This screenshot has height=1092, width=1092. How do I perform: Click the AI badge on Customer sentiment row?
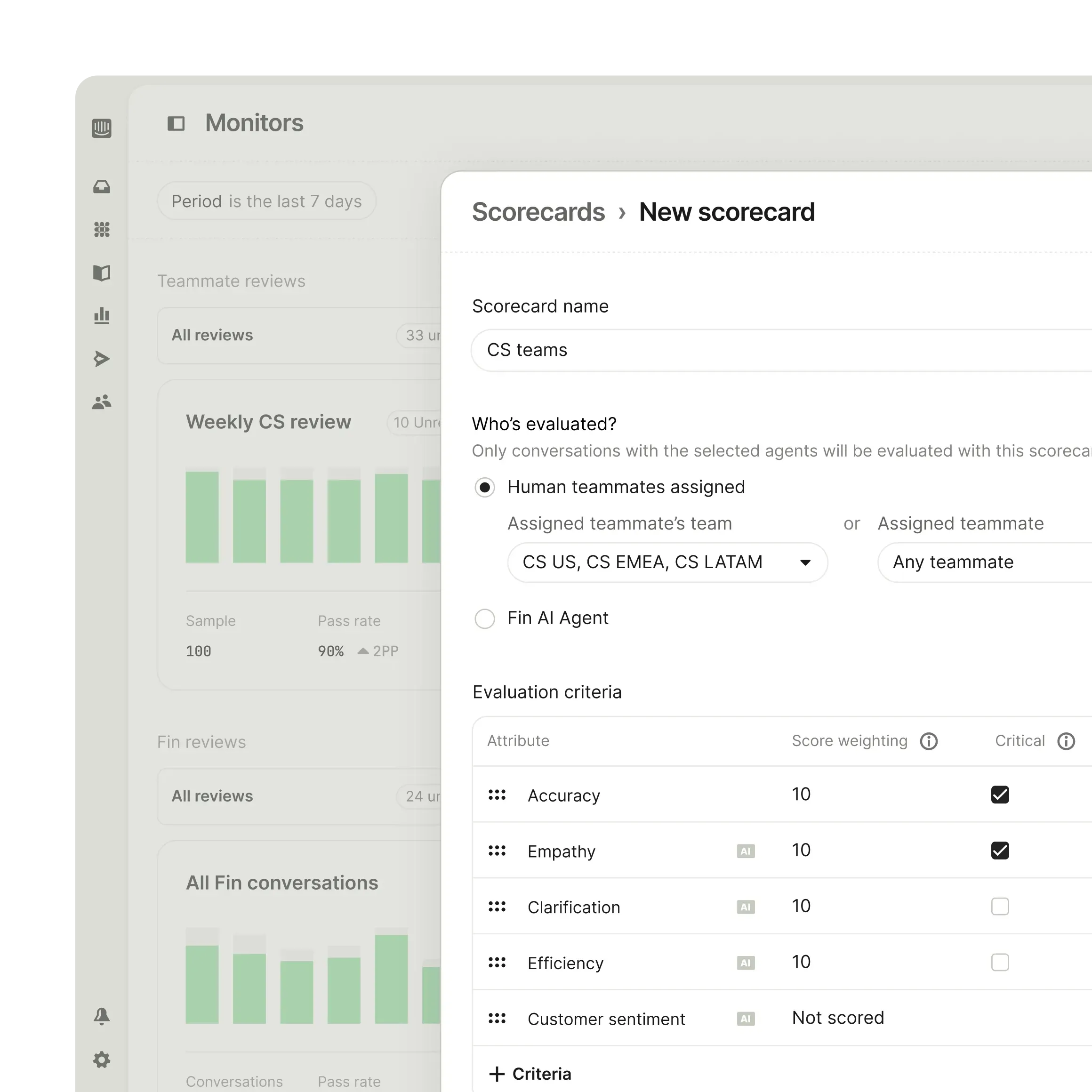[746, 1019]
